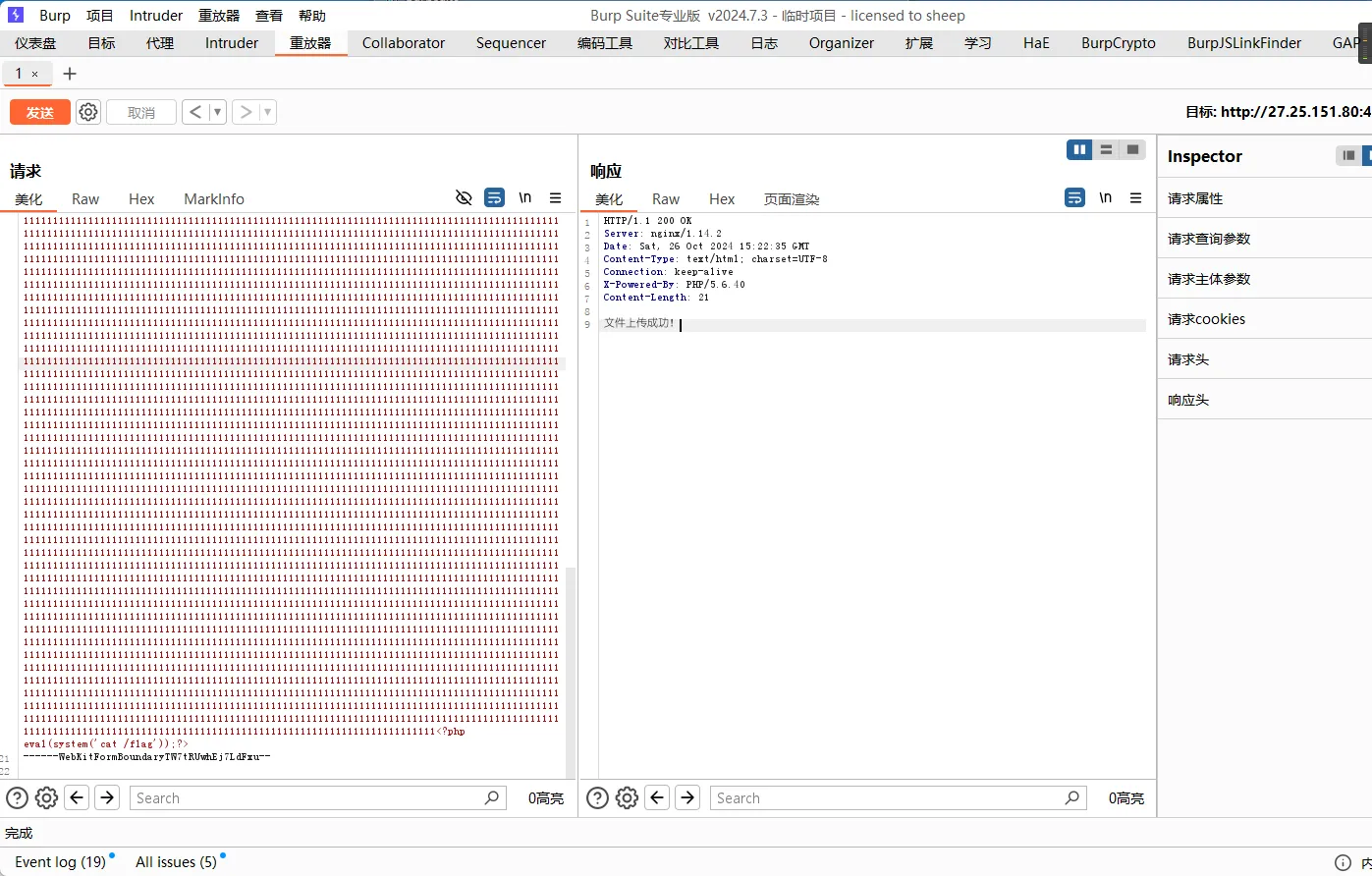Open help icon below request panel
1372x876 pixels.
(x=18, y=798)
